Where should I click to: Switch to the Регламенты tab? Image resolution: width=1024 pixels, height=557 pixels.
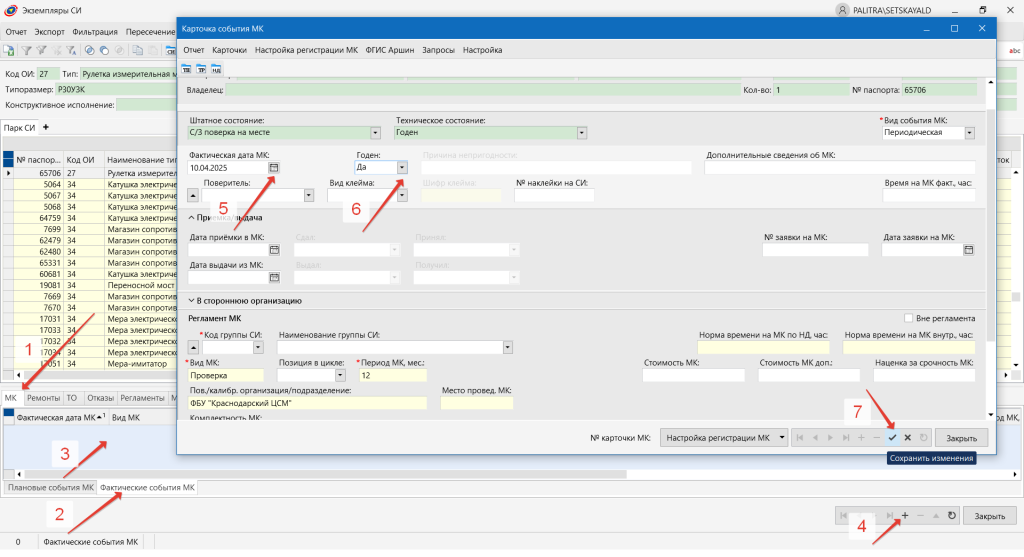142,398
